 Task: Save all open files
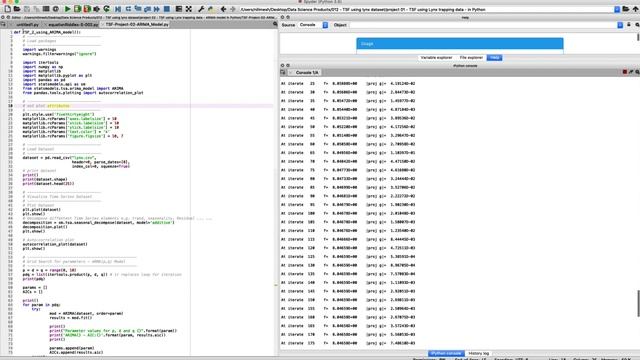pyautogui.click(x=36, y=9)
